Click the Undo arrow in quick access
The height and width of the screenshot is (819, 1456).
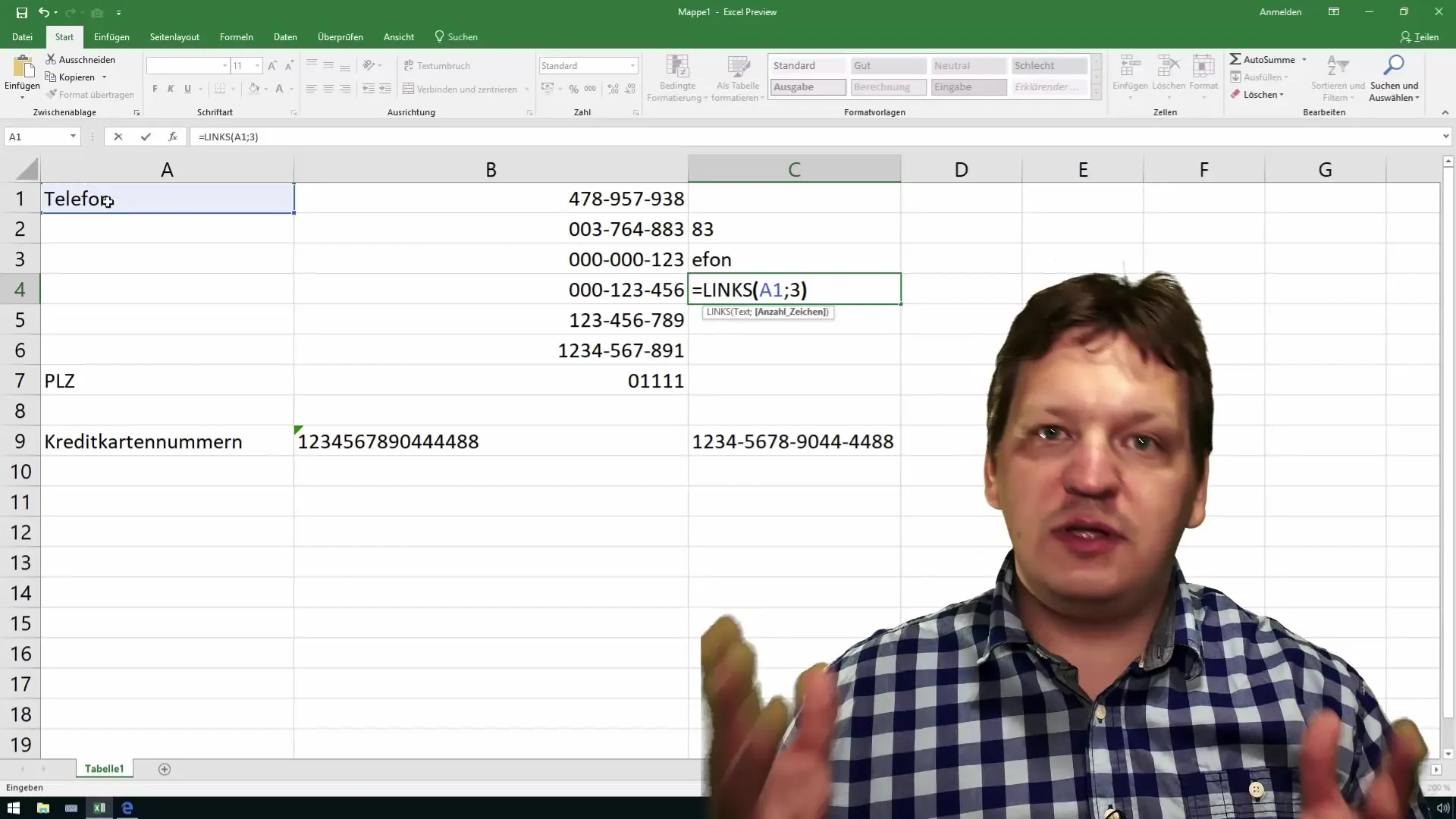[x=44, y=12]
